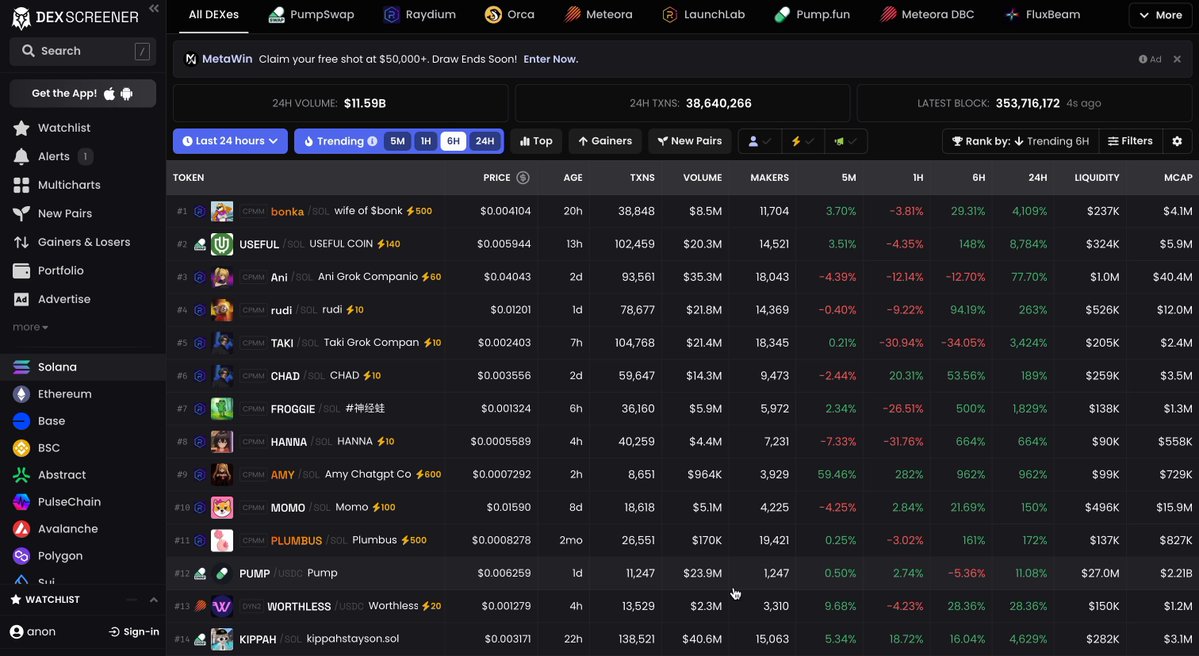Viewport: 1199px width, 656px height.
Task: Select 24H trending timeframe
Action: [485, 141]
